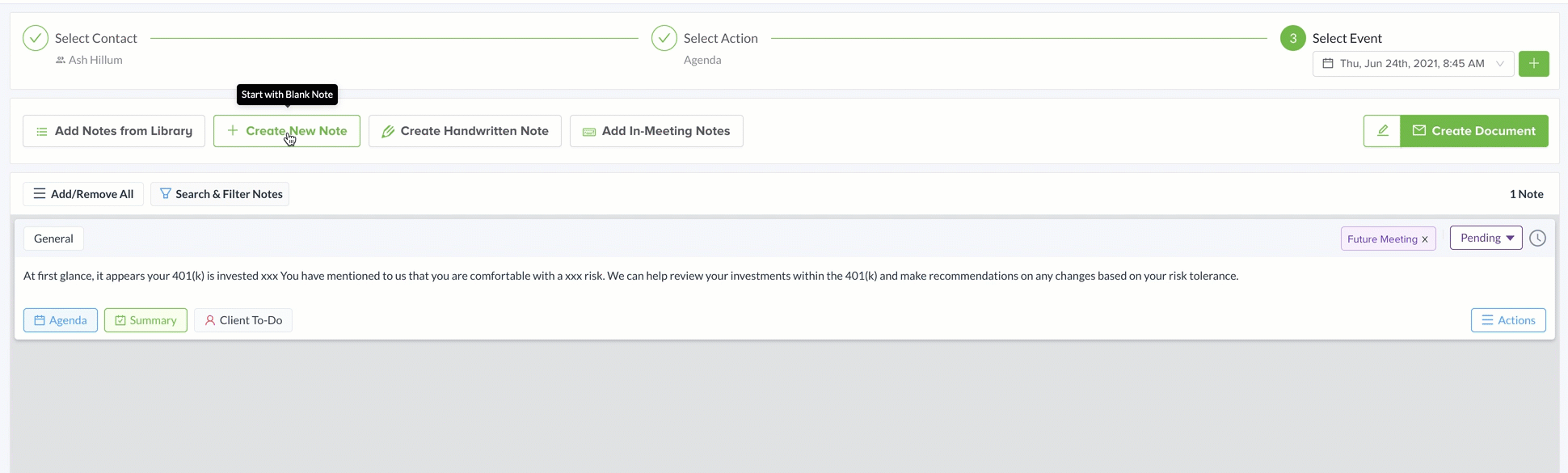Click the Create Document button

tap(1473, 131)
